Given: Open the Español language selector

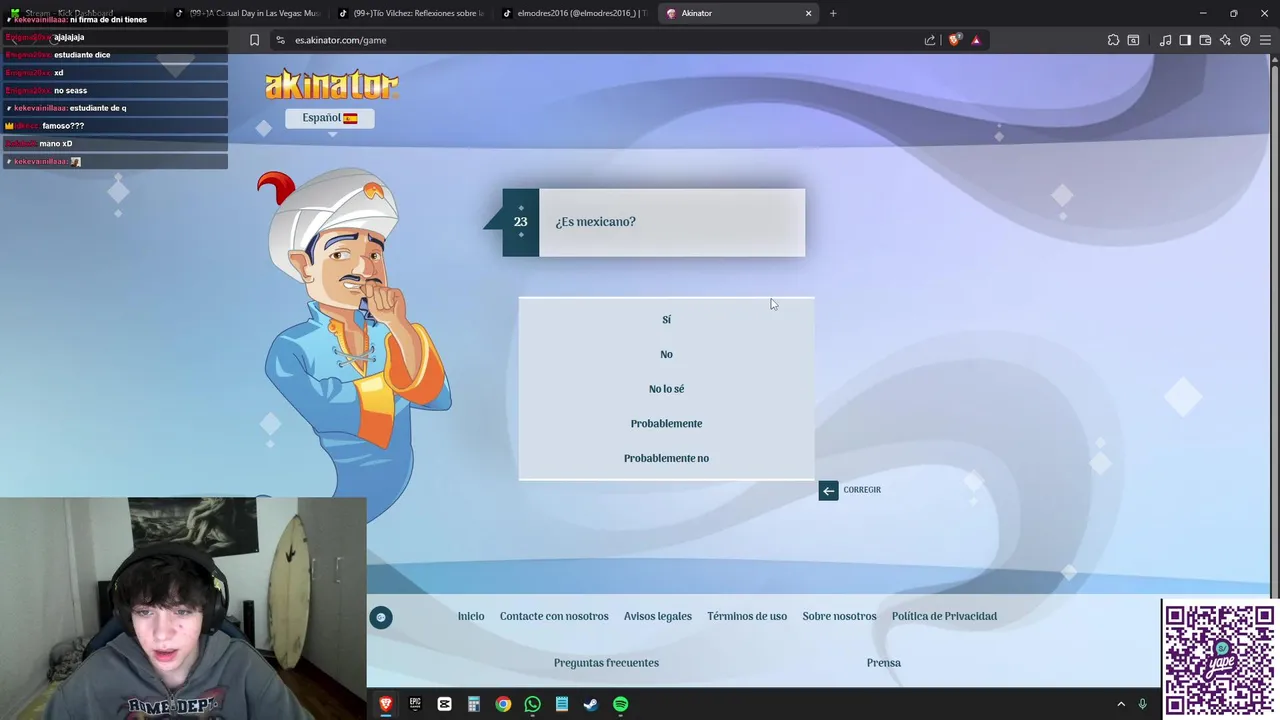Looking at the screenshot, I should tap(330, 118).
